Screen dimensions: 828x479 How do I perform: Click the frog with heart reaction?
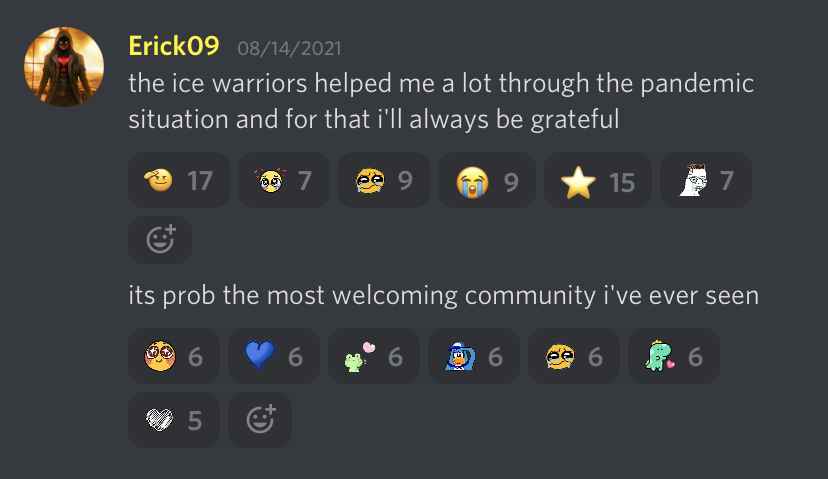[x=374, y=356]
